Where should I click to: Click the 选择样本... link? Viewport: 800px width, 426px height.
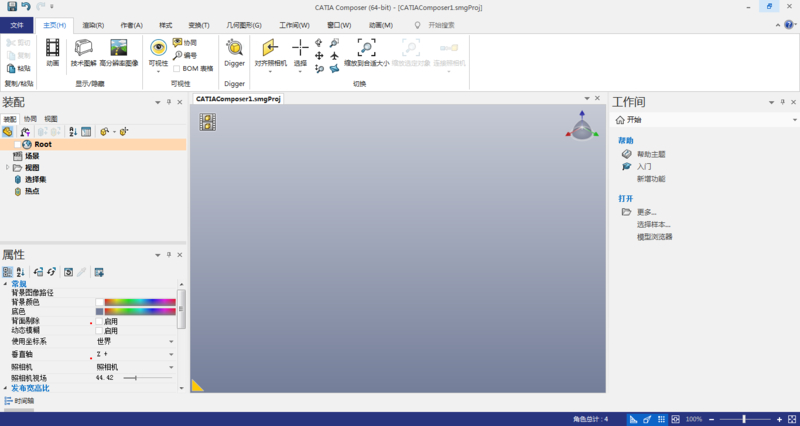[x=654, y=224]
